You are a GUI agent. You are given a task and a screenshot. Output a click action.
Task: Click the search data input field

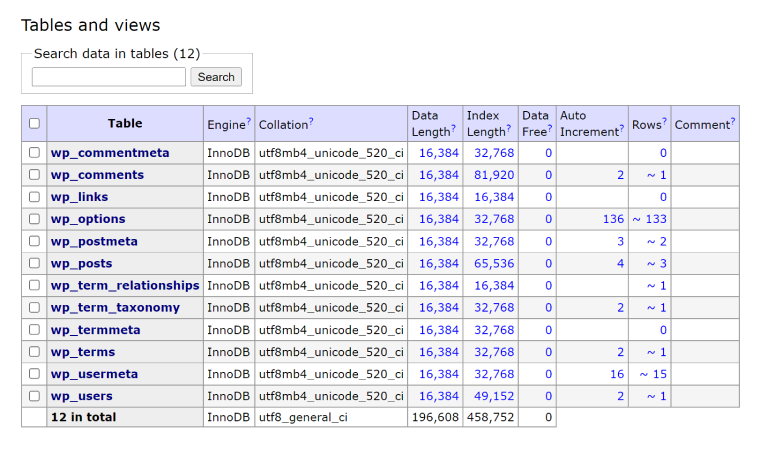(x=109, y=77)
